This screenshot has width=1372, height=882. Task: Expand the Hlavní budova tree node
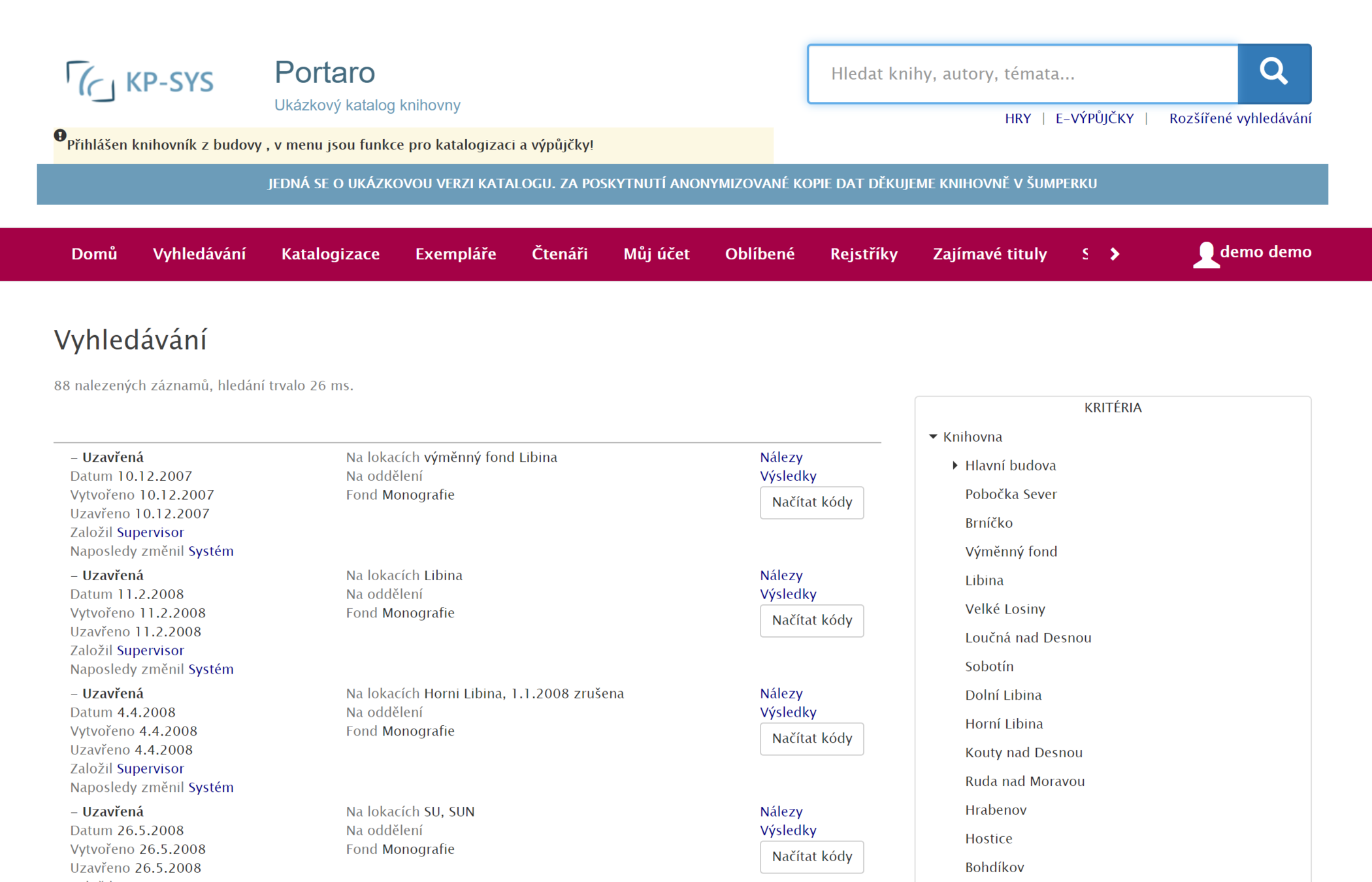click(955, 465)
